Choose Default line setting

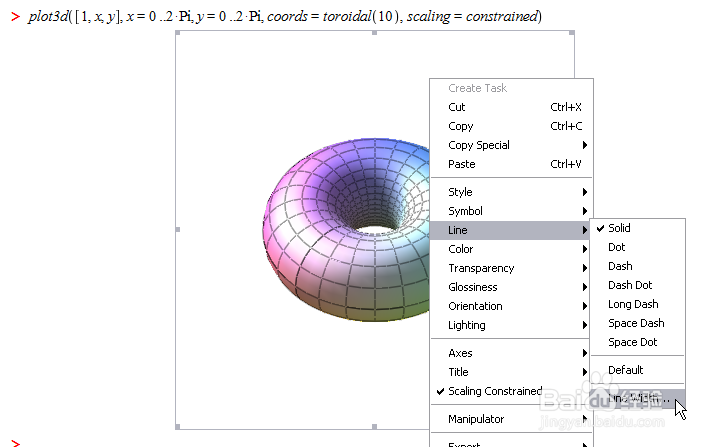pos(626,370)
